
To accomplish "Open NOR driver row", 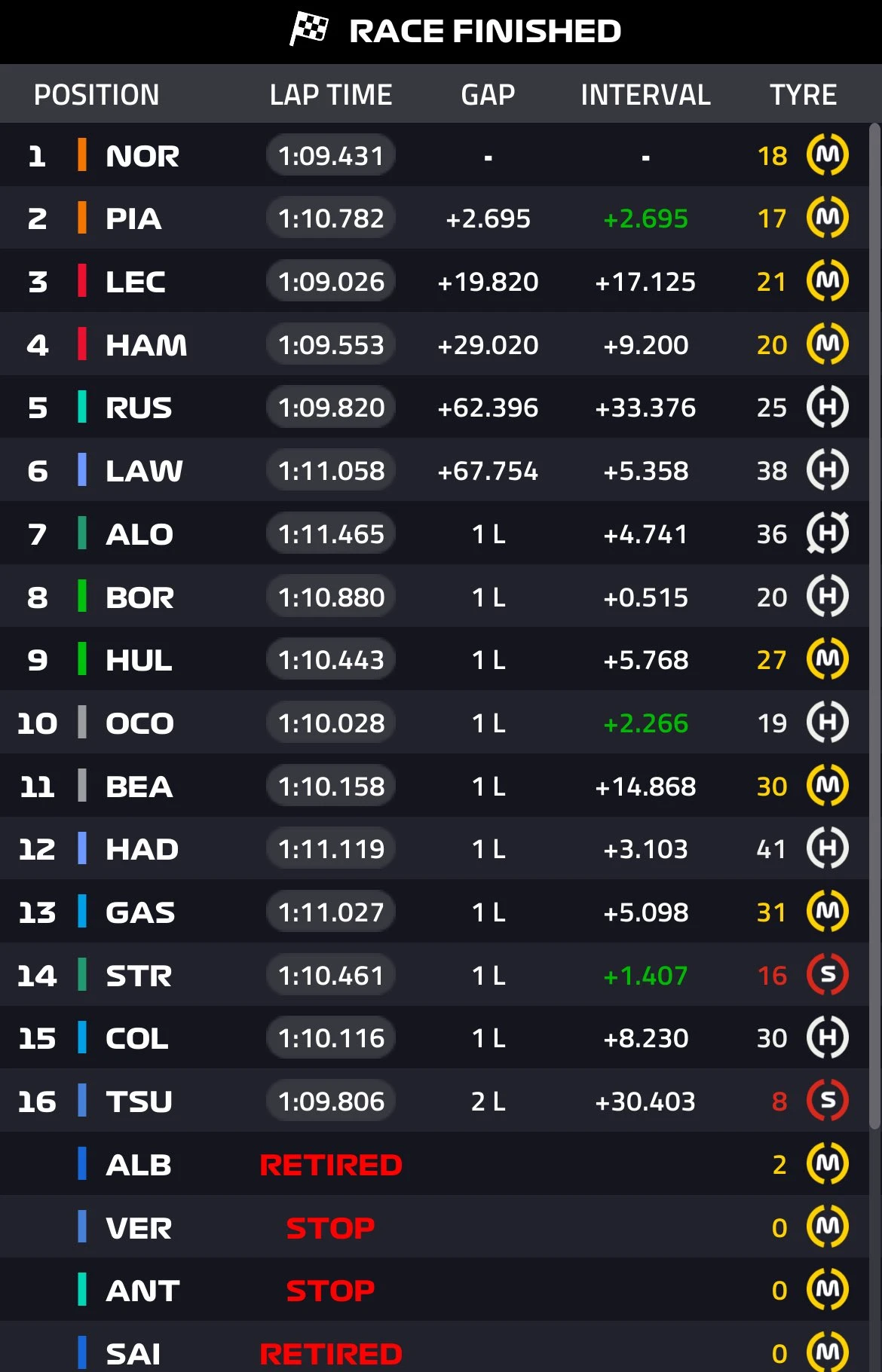I will [x=142, y=156].
